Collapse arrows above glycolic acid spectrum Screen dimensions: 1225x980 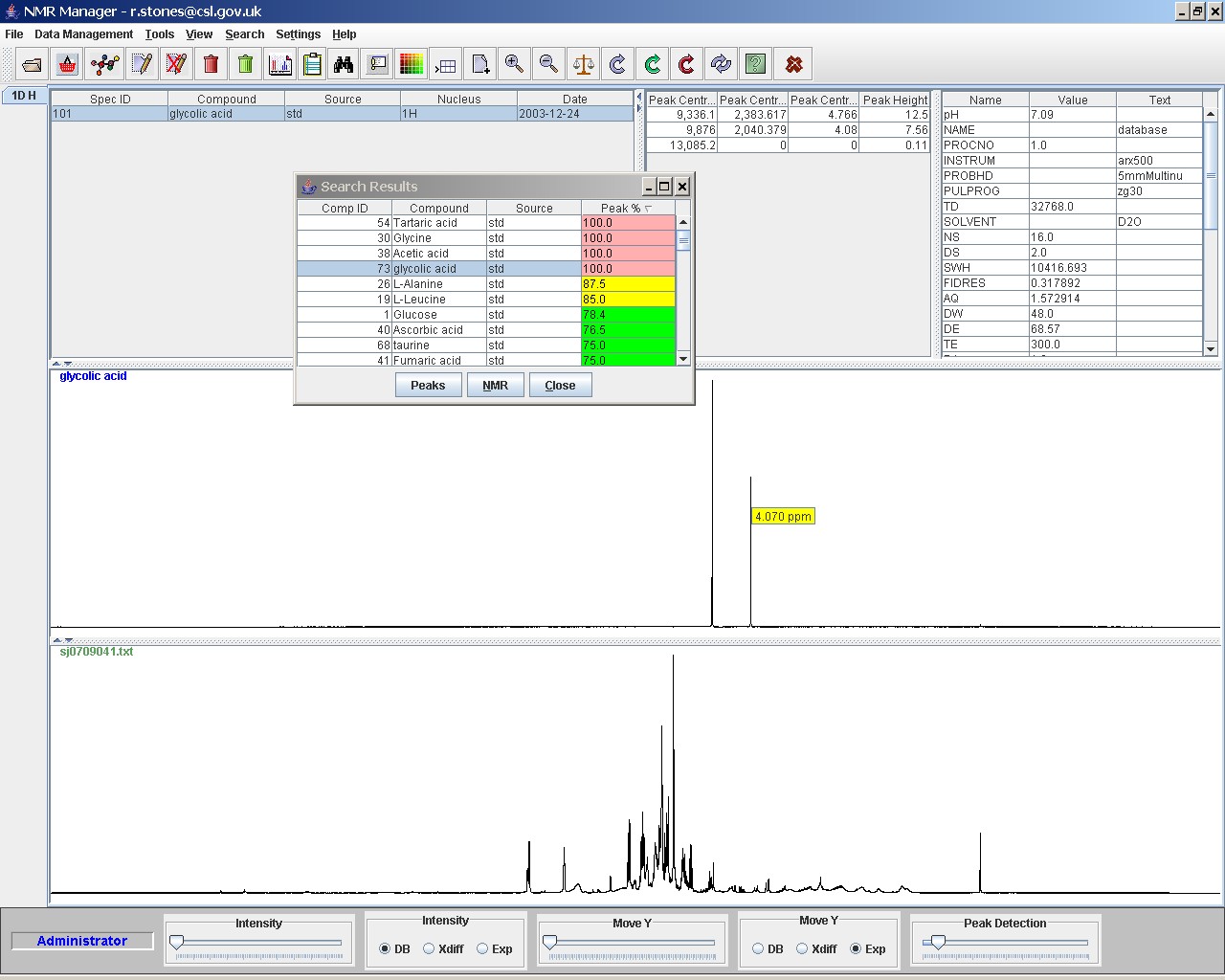tap(61, 364)
